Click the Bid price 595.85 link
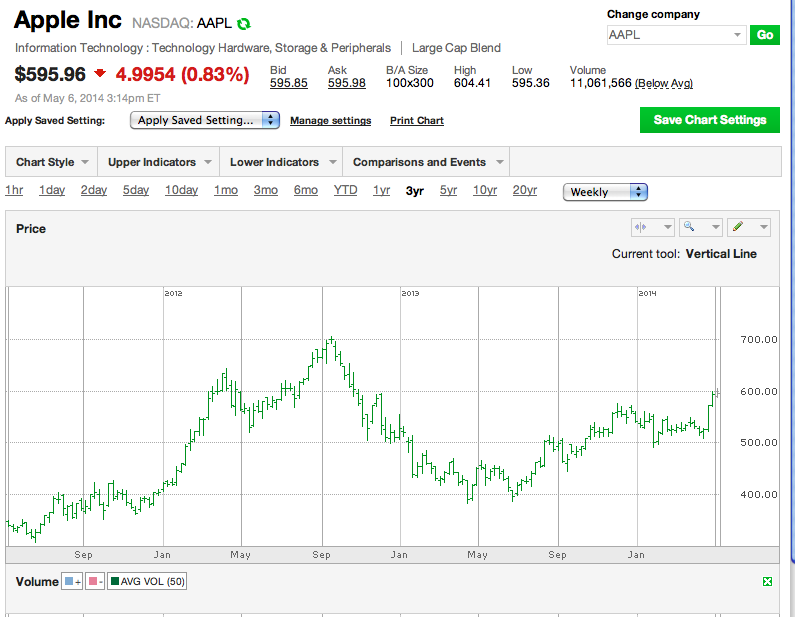Screen dimensions: 795x617 coord(288,83)
